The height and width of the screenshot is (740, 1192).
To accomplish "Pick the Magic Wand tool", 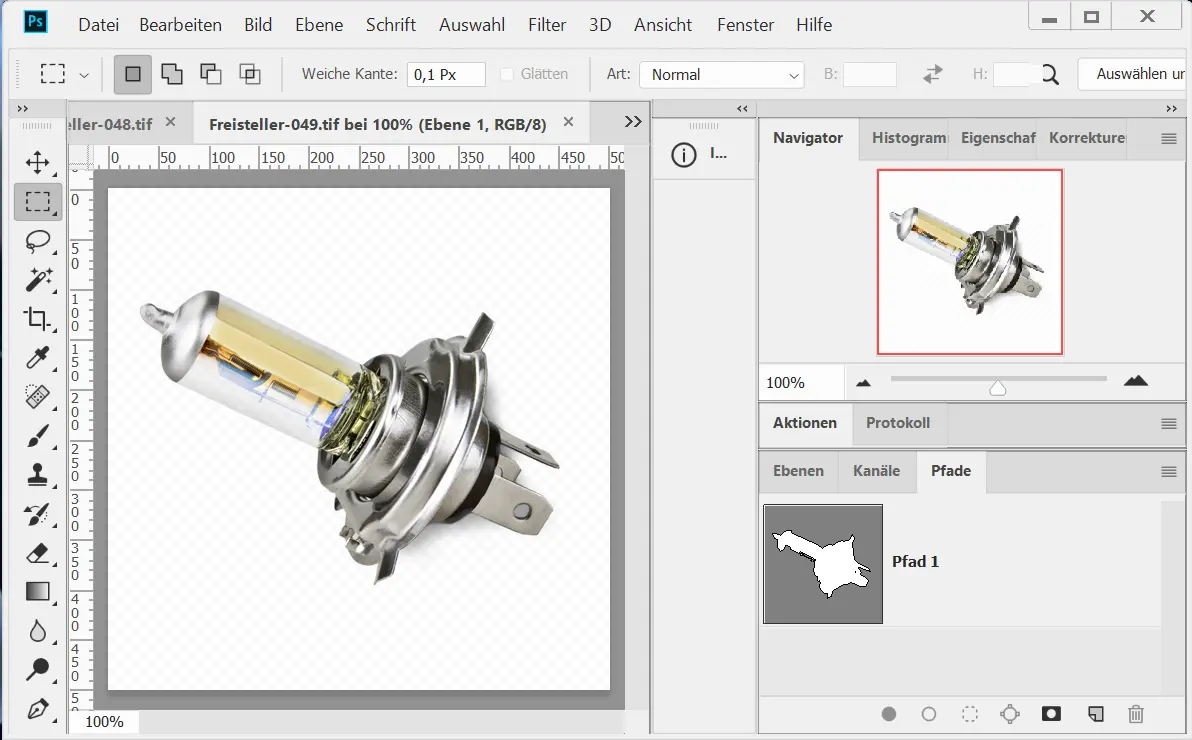I will coord(38,280).
